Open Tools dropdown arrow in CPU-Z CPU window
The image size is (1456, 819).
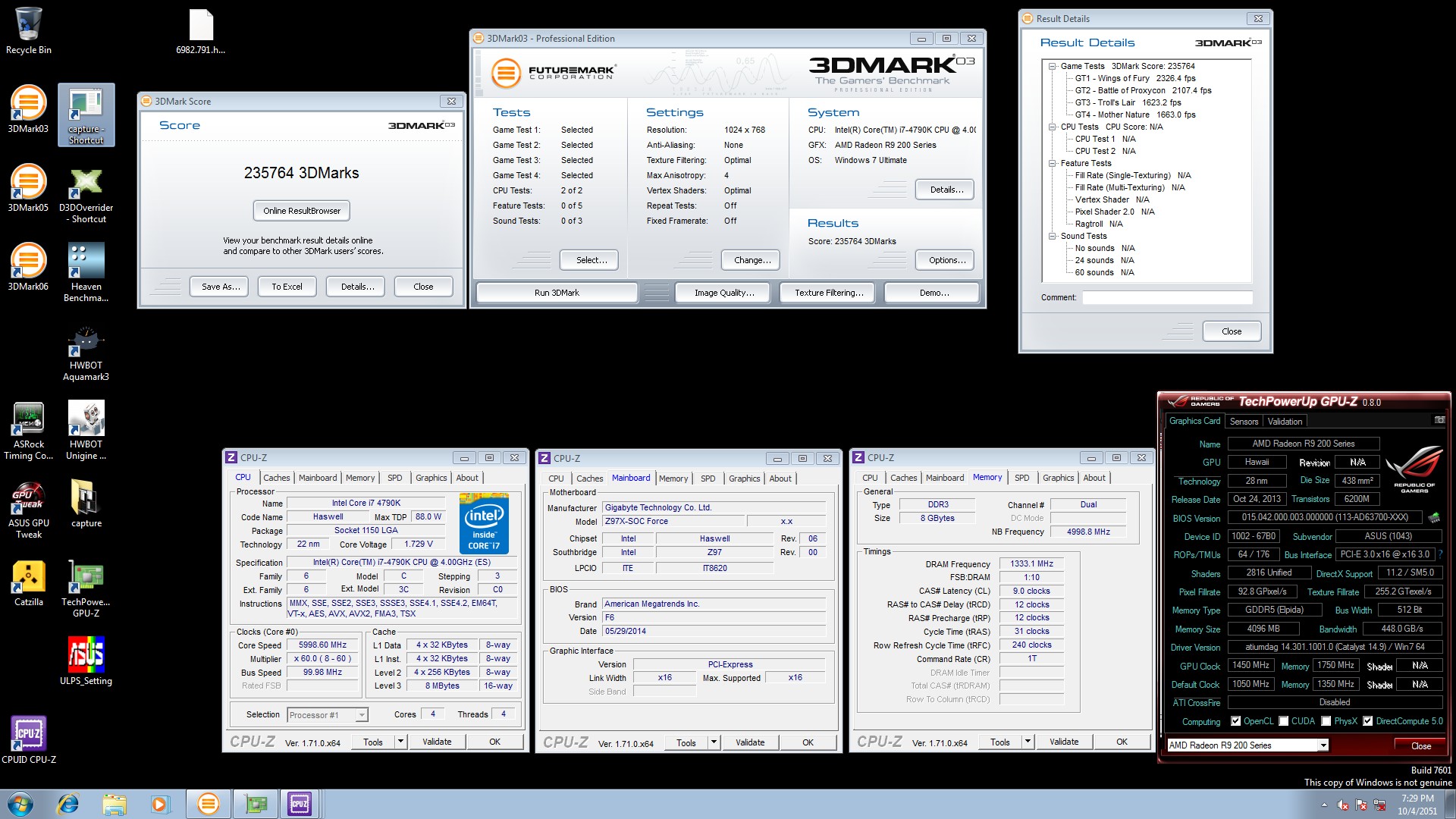point(400,742)
